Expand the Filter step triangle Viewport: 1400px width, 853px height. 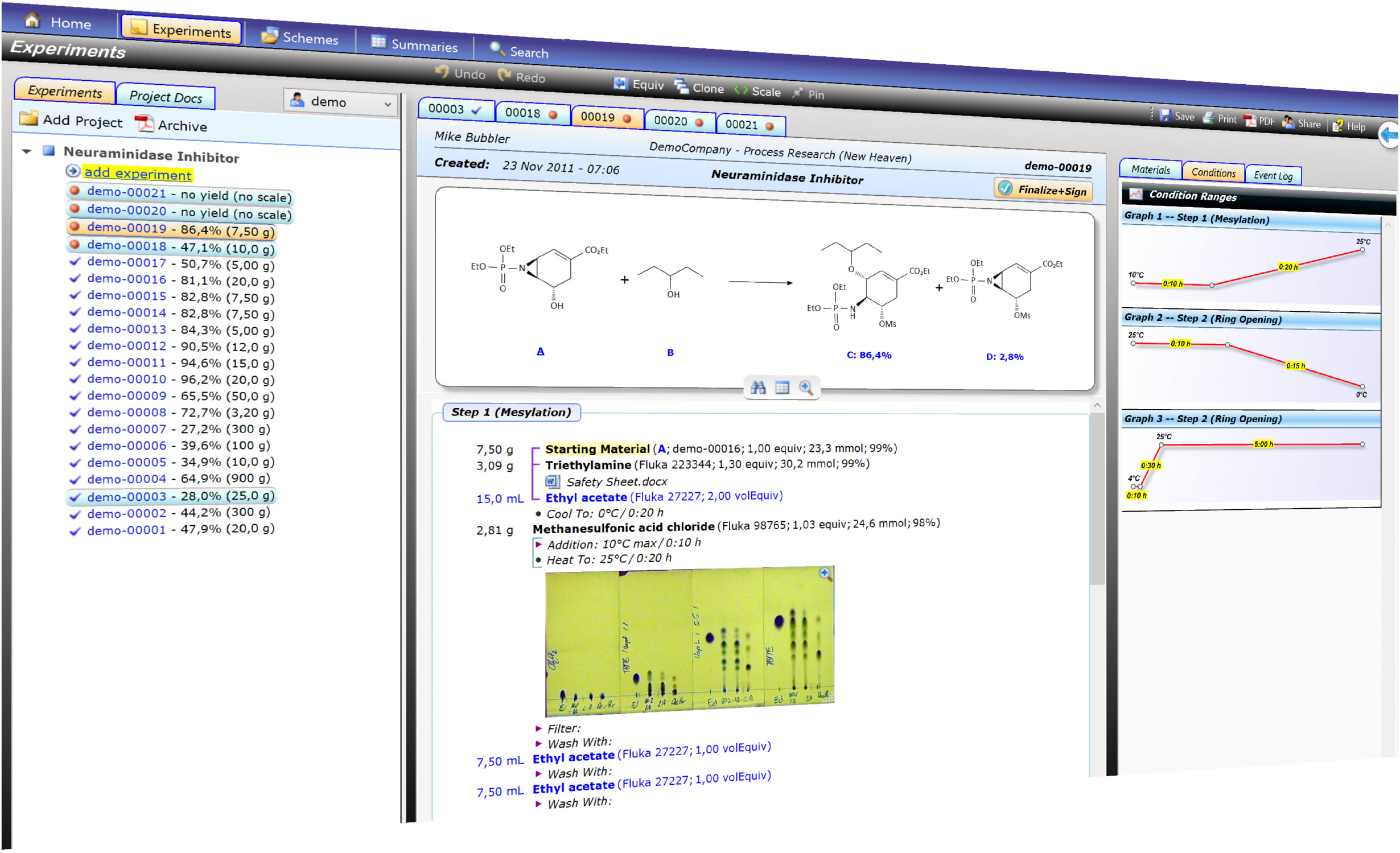539,729
